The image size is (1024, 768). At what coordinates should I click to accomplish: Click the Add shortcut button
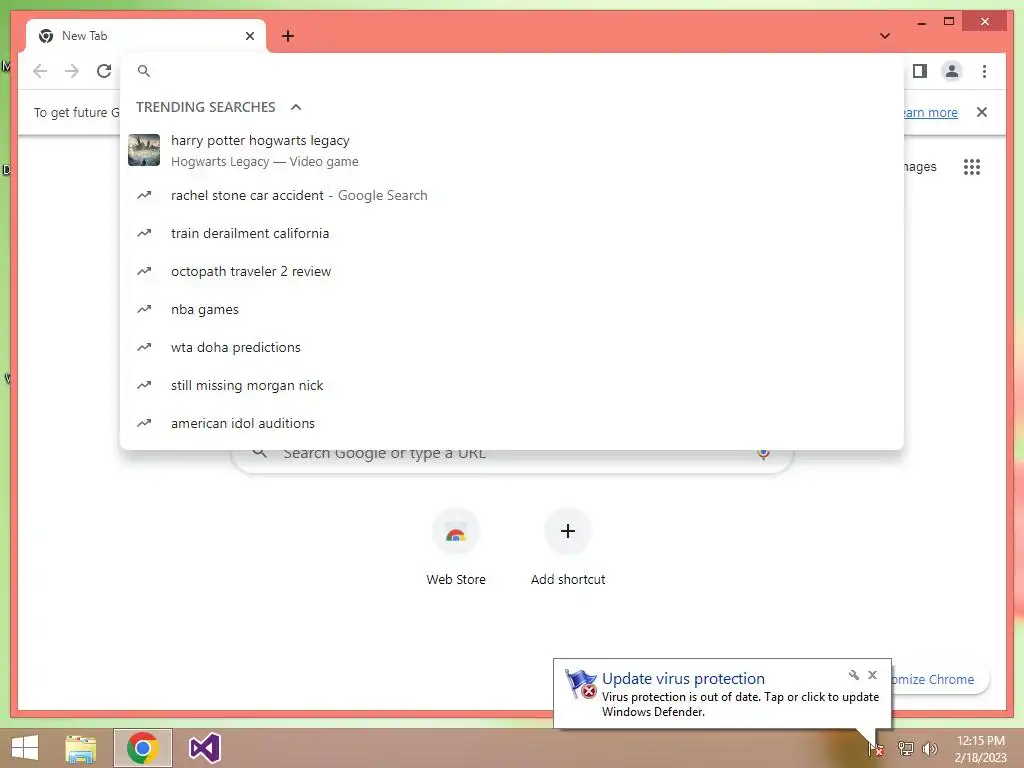pos(568,547)
